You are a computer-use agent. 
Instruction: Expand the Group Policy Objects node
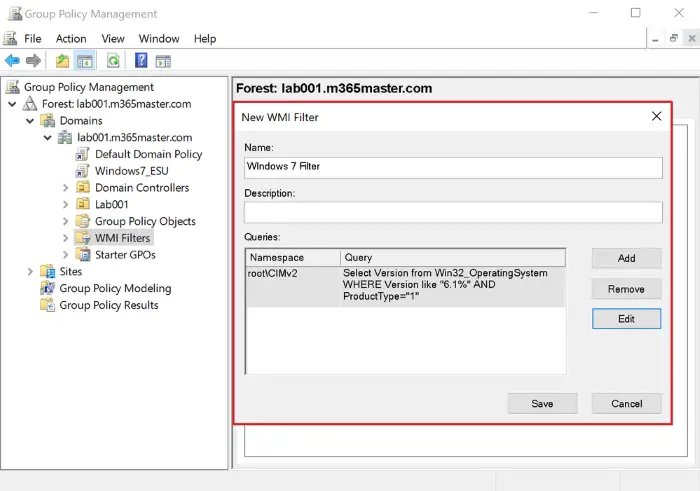coord(66,221)
